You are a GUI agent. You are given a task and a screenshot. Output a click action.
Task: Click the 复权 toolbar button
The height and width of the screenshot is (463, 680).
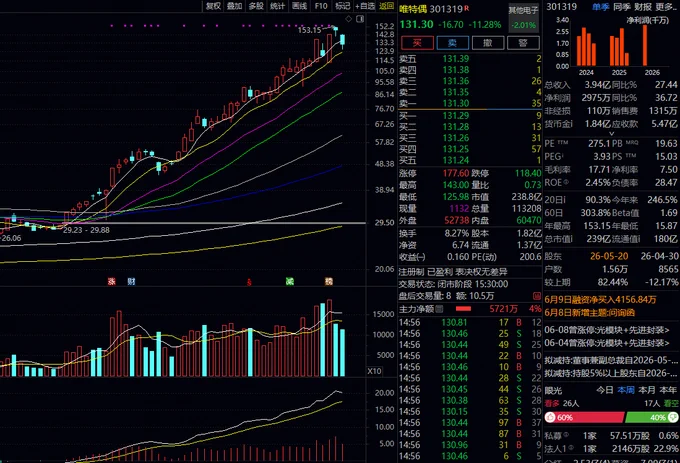pyautogui.click(x=213, y=6)
